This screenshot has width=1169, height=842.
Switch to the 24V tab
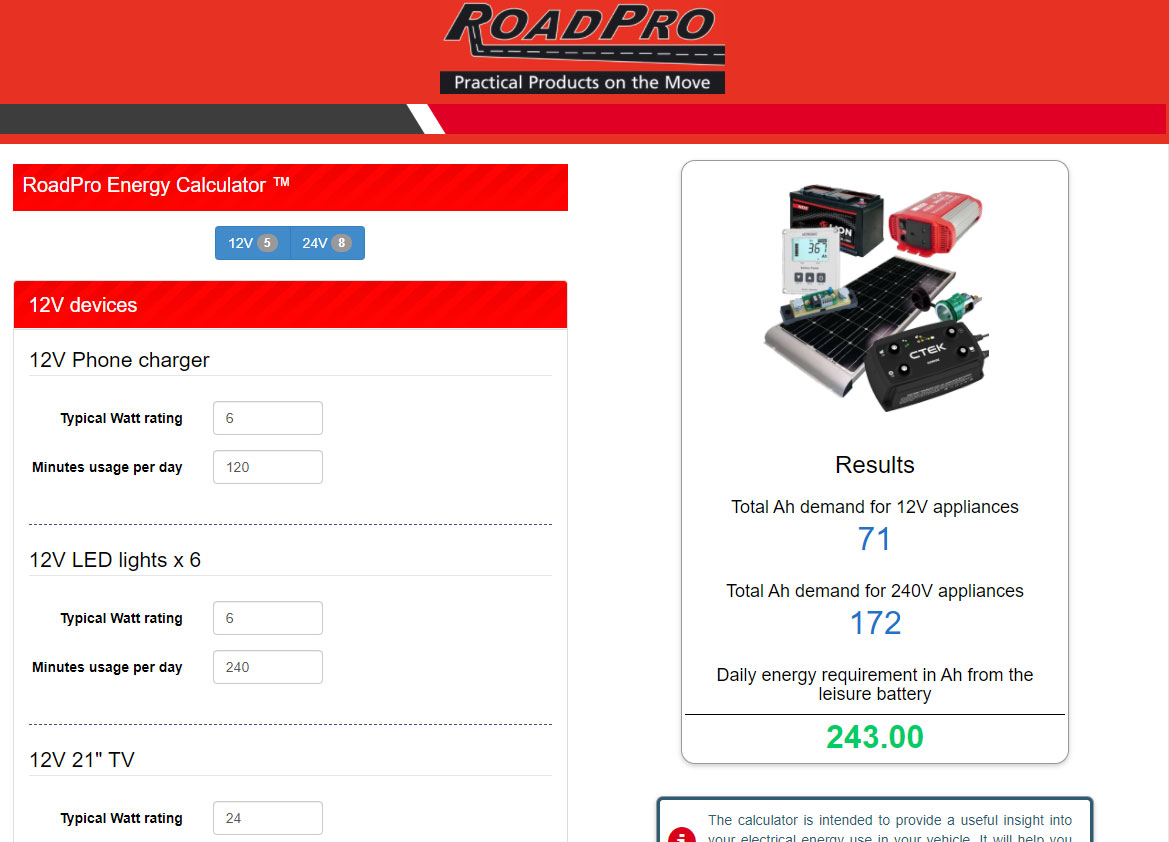[327, 243]
